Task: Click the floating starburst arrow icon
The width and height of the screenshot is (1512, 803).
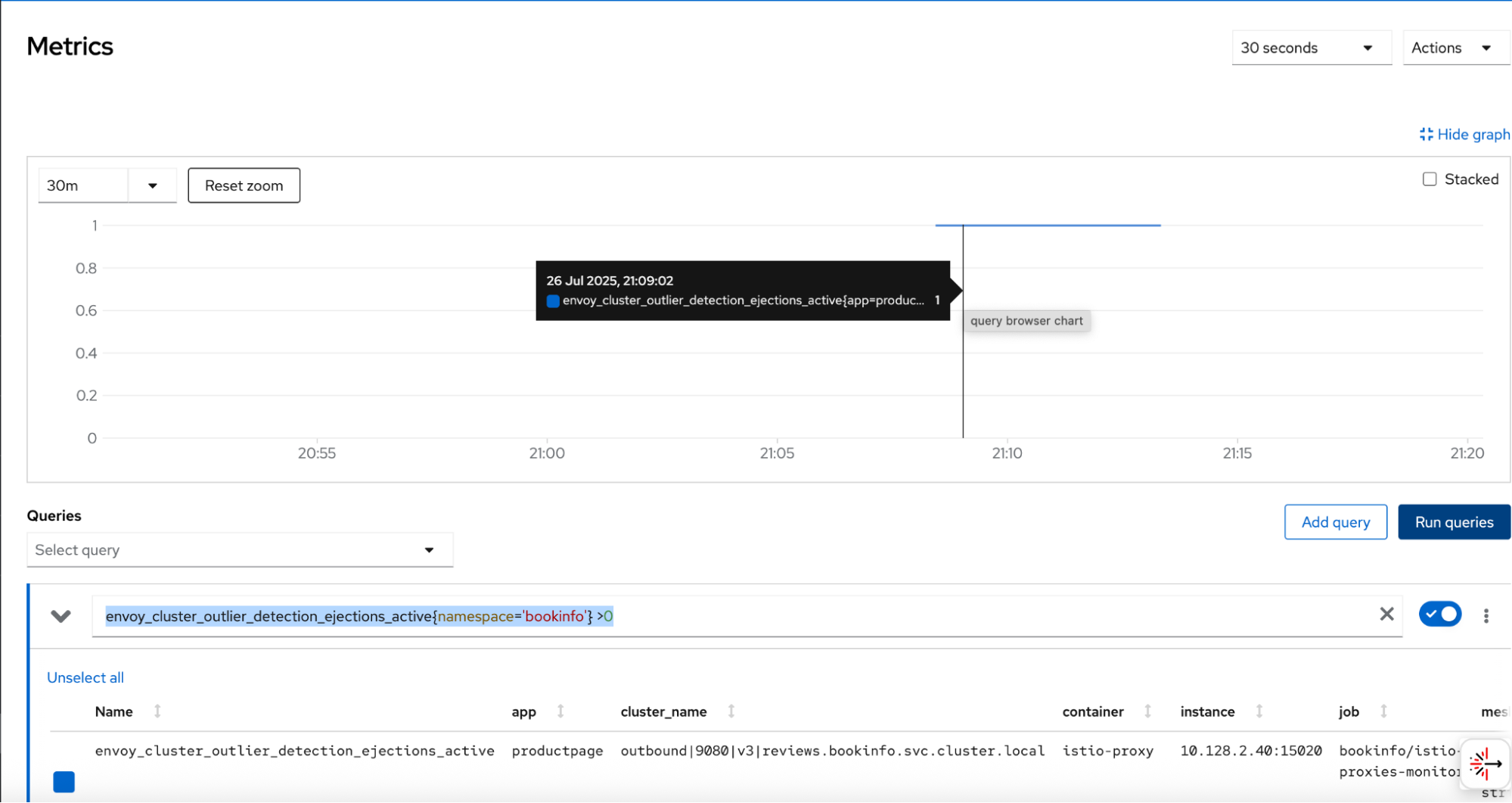Action: [1484, 764]
